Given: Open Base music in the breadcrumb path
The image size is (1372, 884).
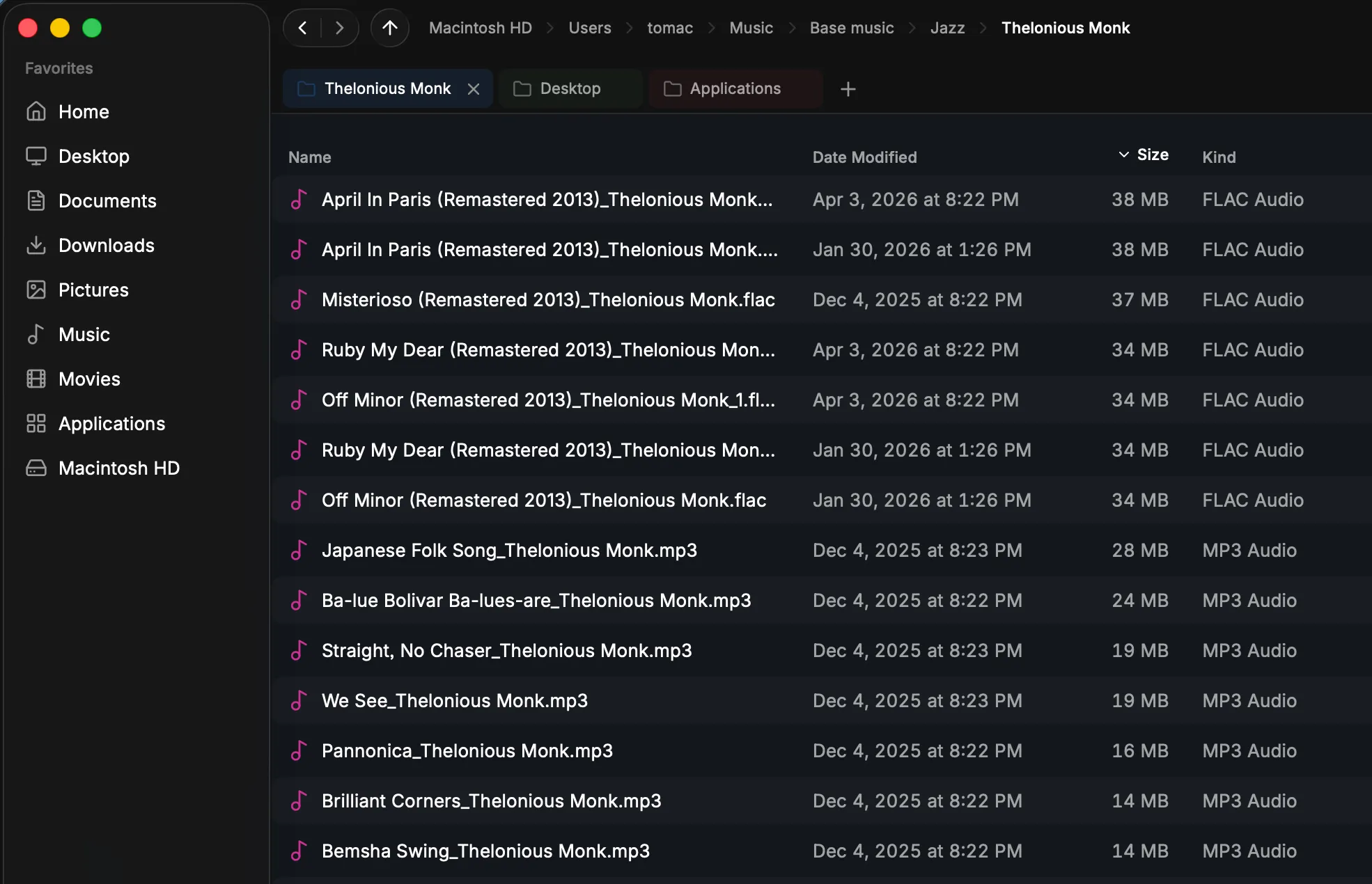Looking at the screenshot, I should 852,28.
